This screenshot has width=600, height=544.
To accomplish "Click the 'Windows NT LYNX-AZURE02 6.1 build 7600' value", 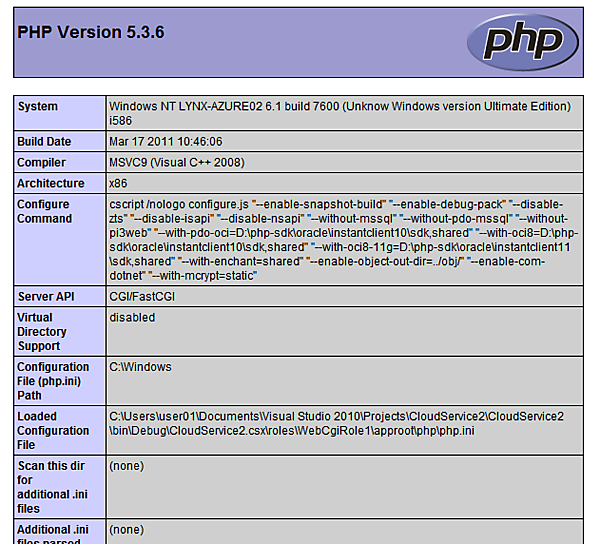I will [340, 113].
